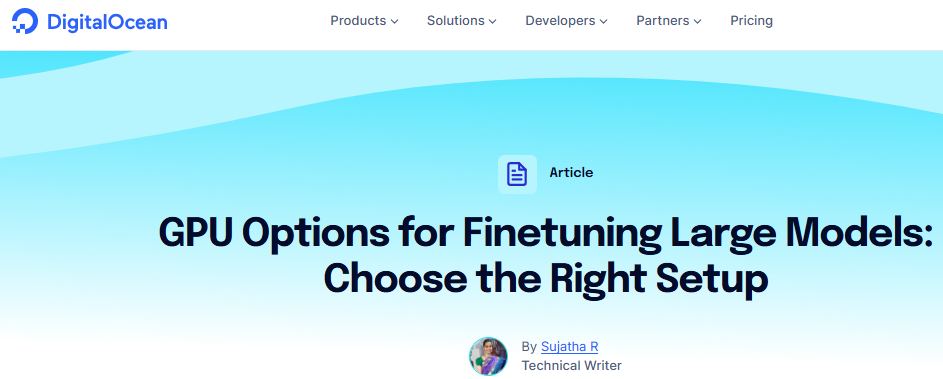
Task: Click the GPU Options for Finetuning headline
Action: (546, 233)
